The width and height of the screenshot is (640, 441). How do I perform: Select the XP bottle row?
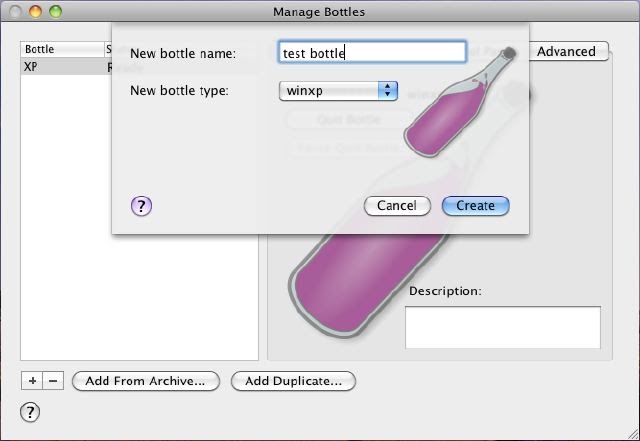[x=60, y=66]
